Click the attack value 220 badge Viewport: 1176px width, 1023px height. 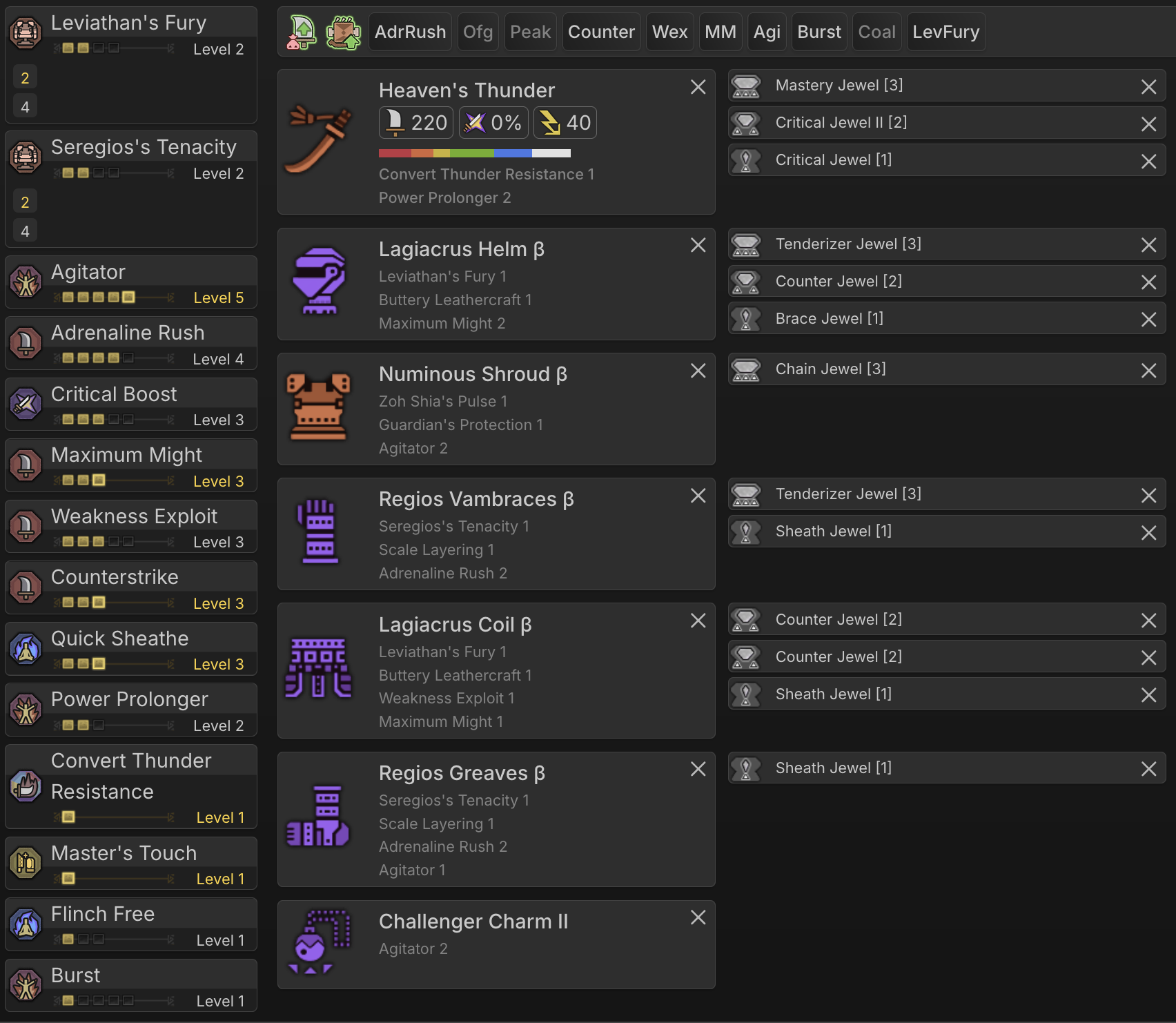416,123
